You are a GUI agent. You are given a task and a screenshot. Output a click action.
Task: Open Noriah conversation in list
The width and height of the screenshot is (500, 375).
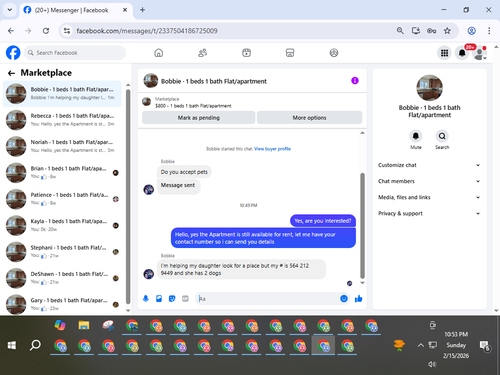tap(62, 146)
